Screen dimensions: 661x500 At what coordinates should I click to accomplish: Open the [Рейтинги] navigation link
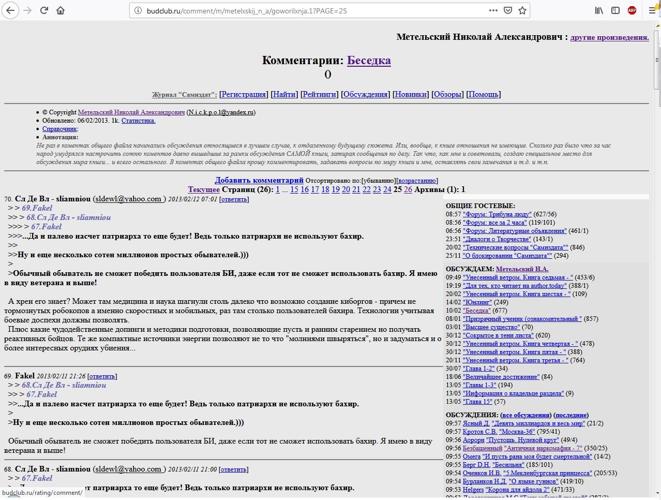point(319,94)
